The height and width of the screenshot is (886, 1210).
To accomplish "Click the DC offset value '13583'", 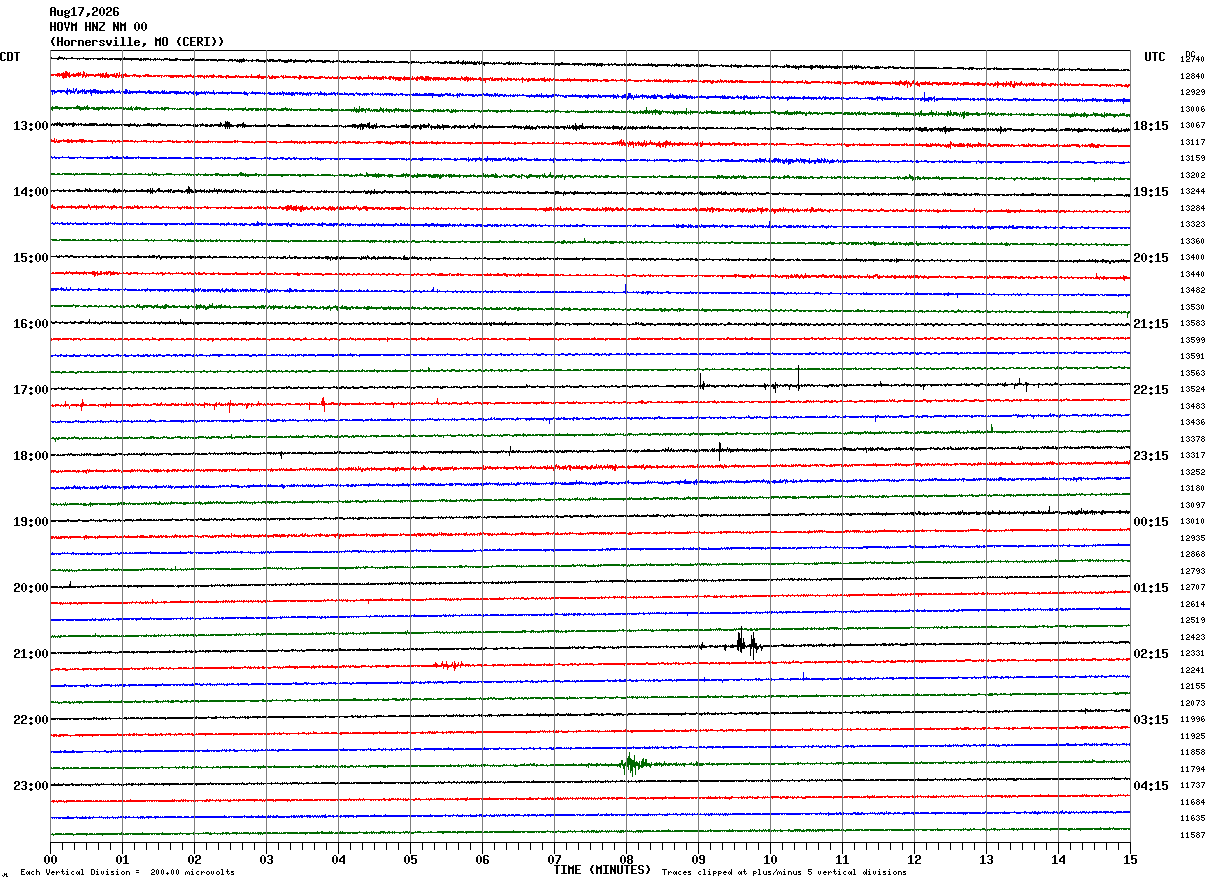I will 1192,324.
